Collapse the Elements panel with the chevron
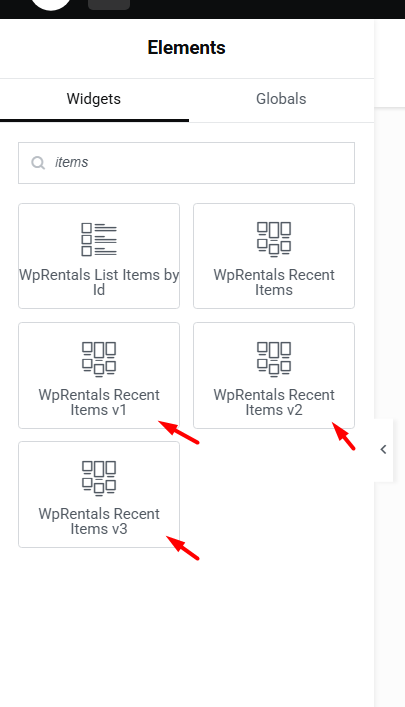The width and height of the screenshot is (405, 707). [x=383, y=450]
